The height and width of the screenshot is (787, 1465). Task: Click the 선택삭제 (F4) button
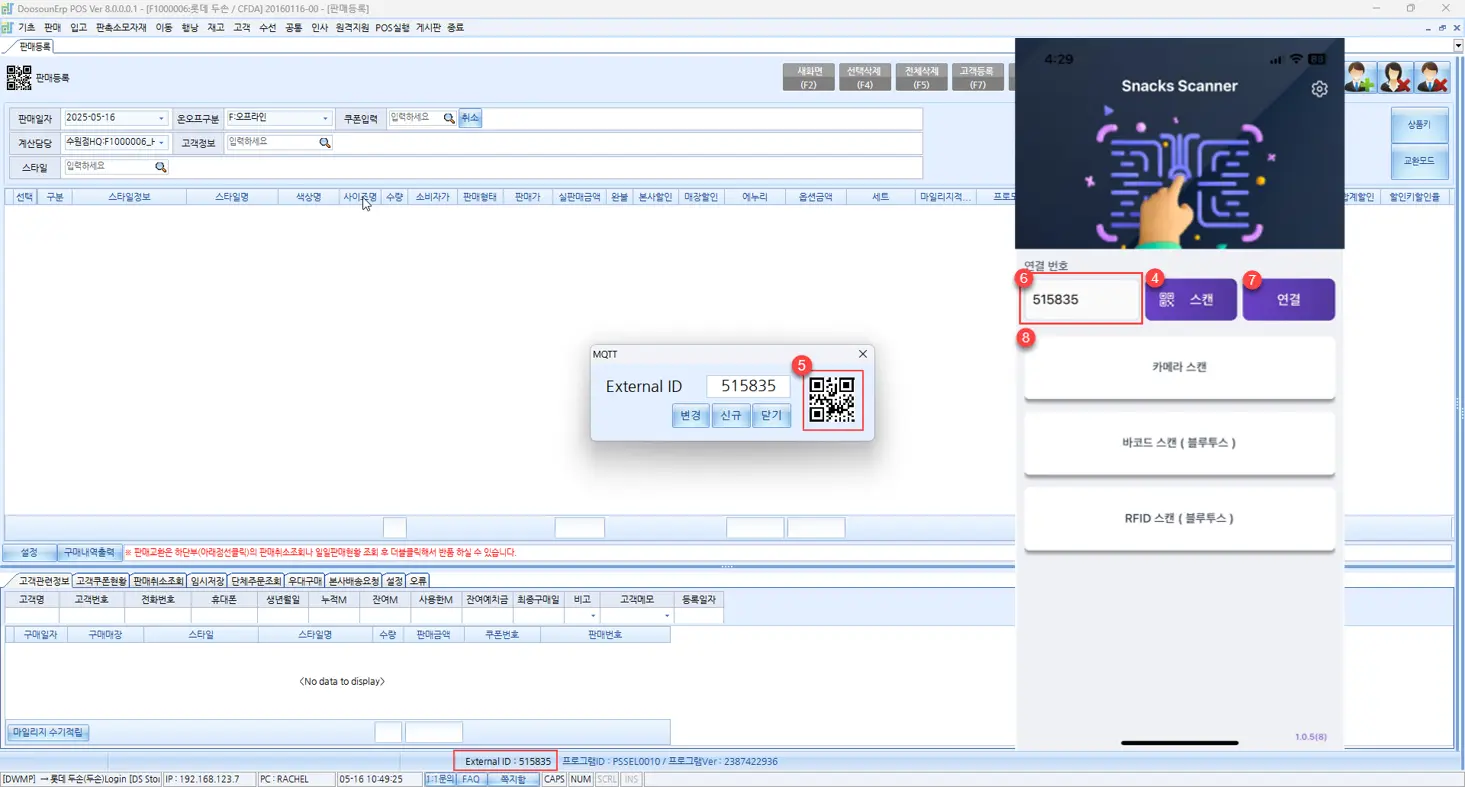864,77
